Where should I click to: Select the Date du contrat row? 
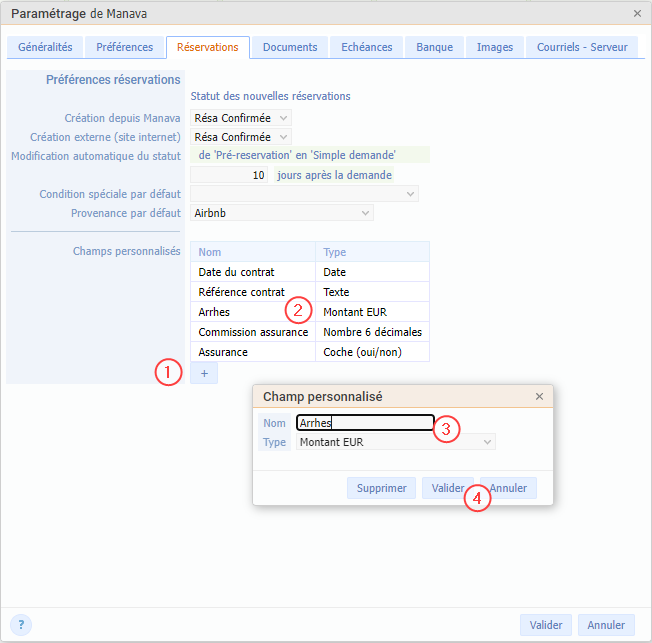click(x=253, y=272)
